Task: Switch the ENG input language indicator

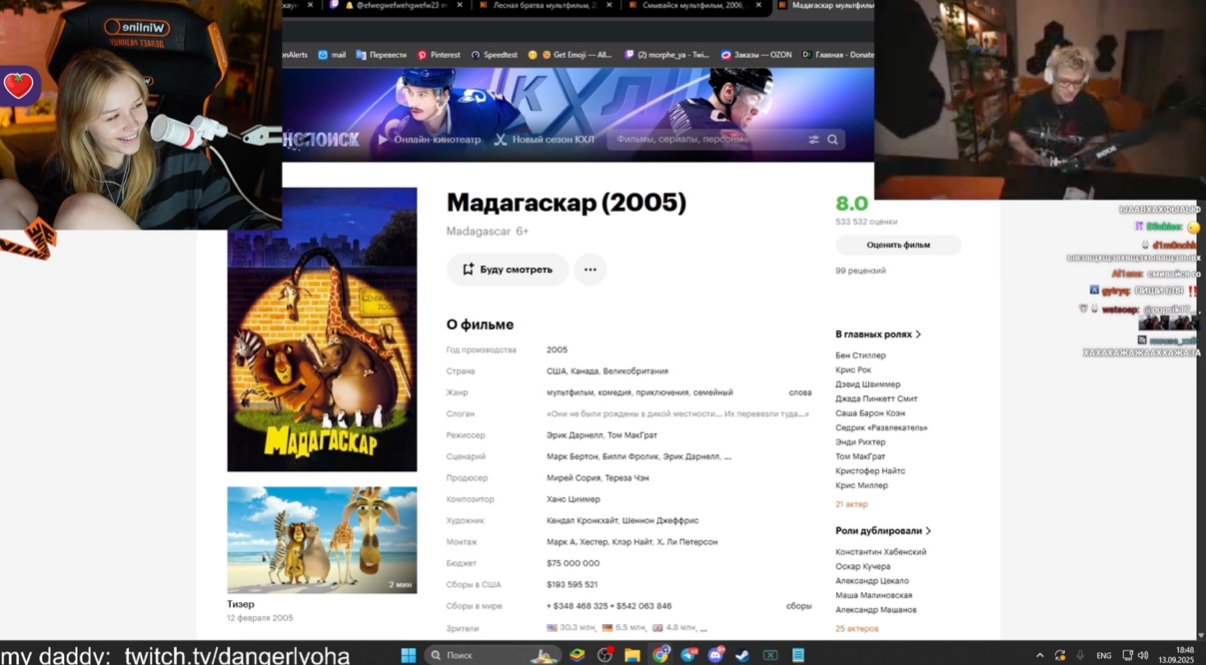Action: pyautogui.click(x=1104, y=656)
